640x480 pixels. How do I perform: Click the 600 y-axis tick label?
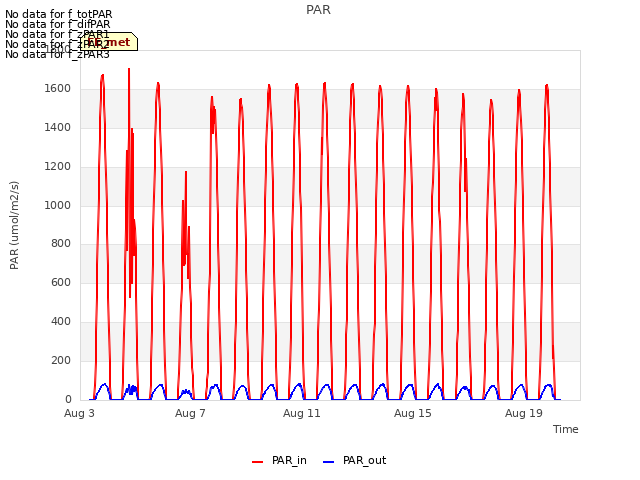(61, 282)
